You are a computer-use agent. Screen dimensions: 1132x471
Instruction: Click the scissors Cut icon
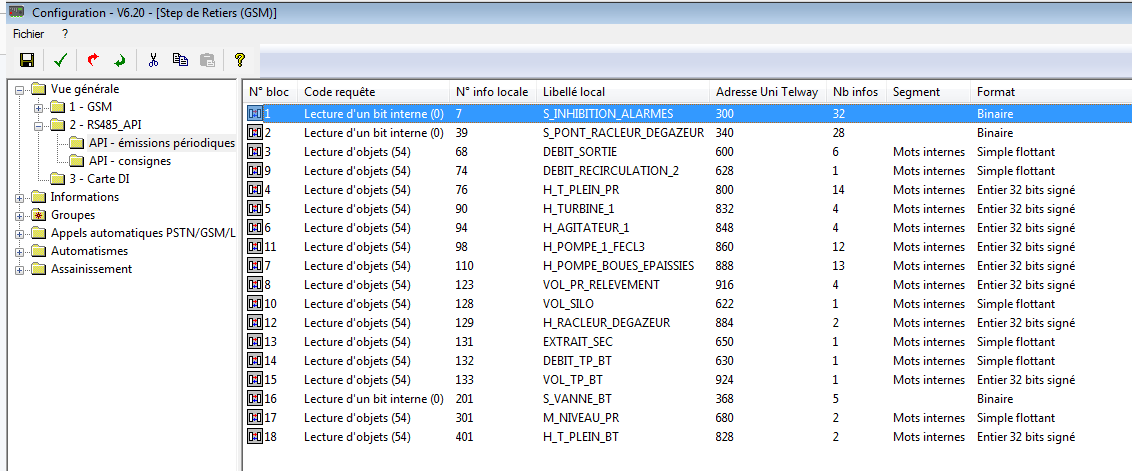(x=153, y=60)
